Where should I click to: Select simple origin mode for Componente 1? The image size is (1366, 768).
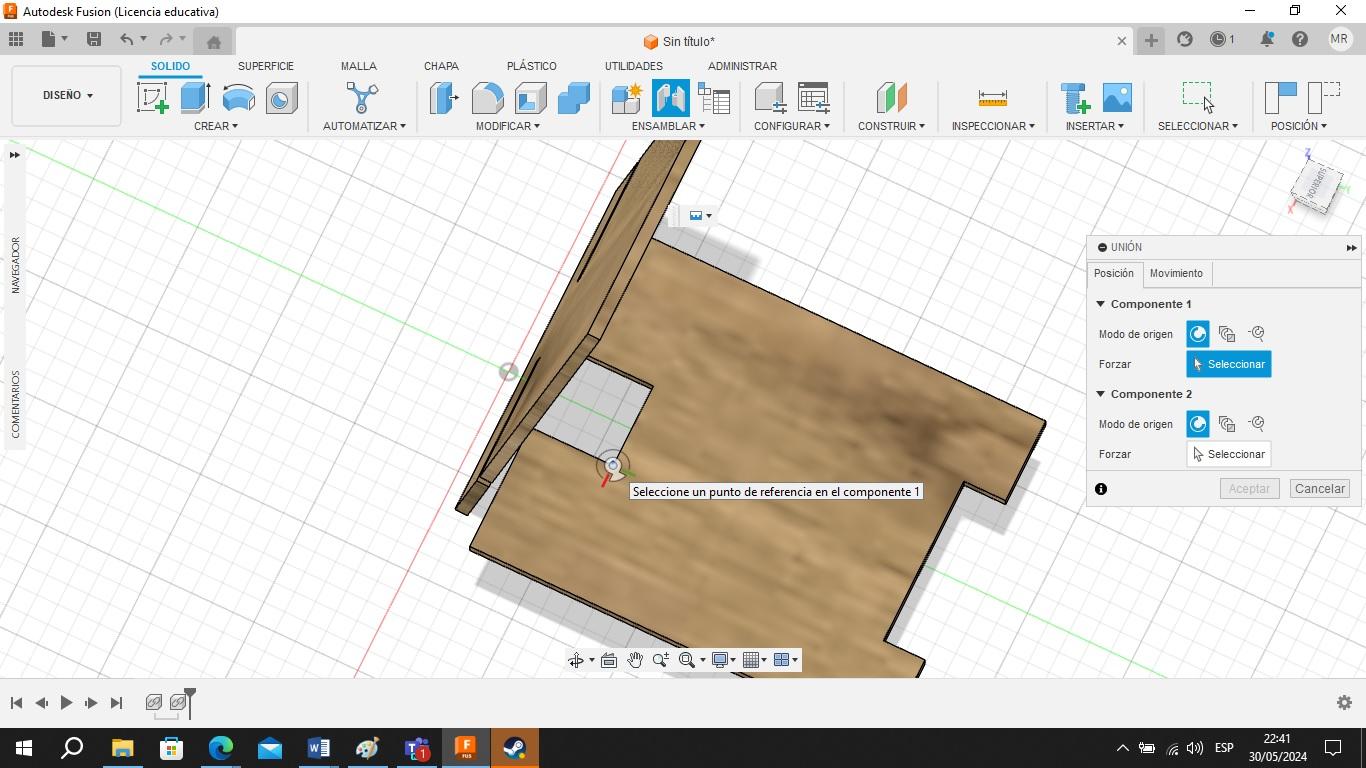(x=1197, y=334)
